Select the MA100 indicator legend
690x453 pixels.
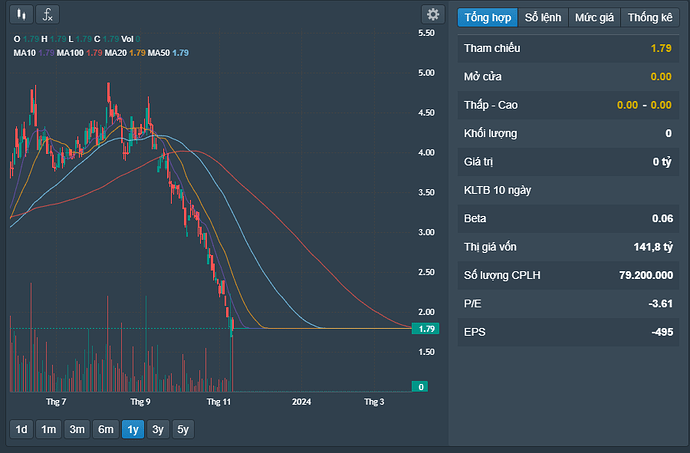80,52
